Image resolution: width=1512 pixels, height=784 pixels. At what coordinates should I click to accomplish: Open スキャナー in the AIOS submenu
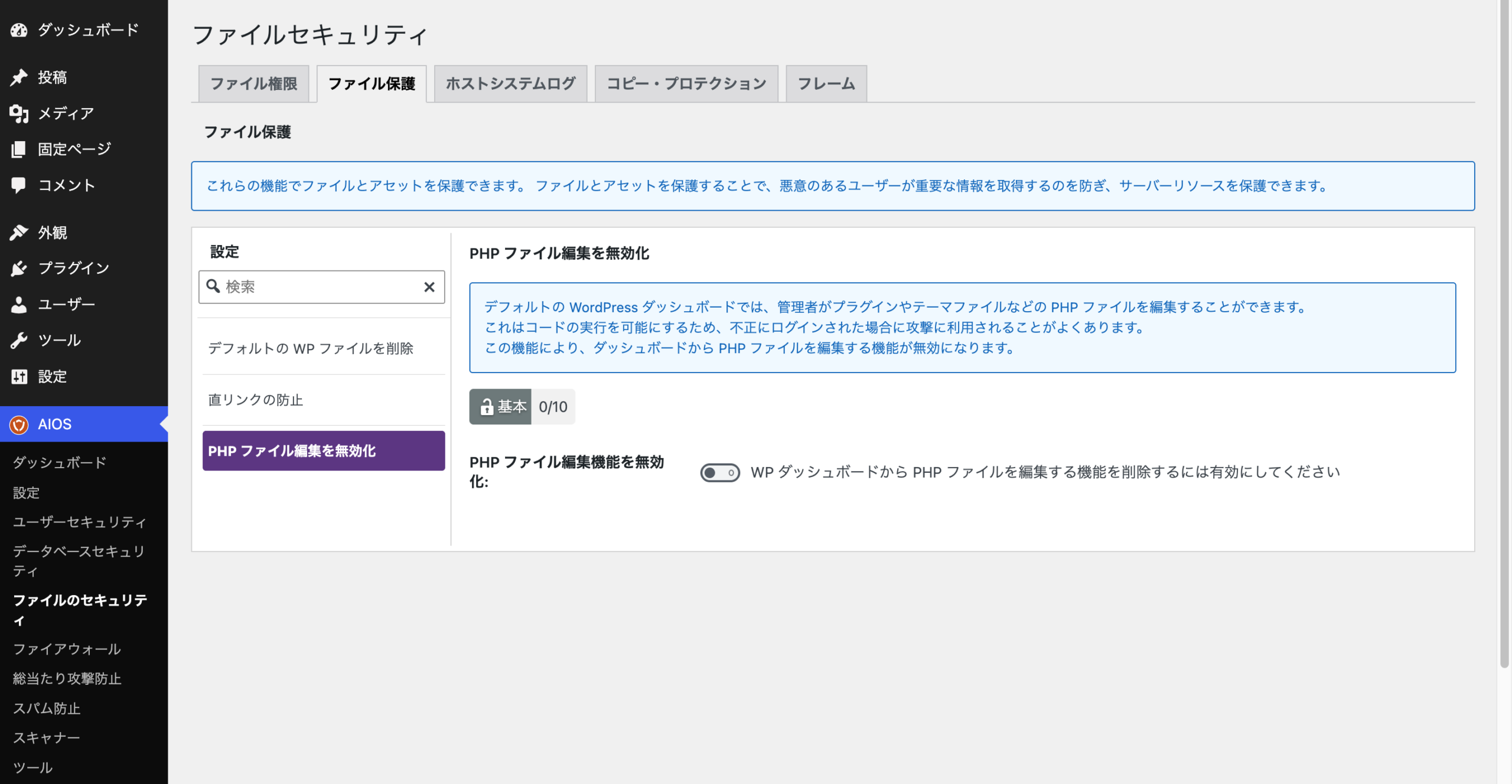tap(46, 738)
